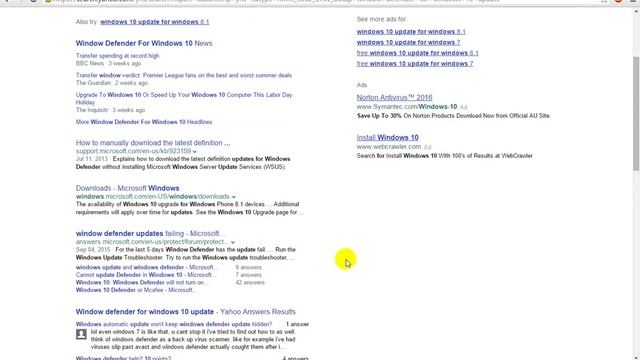Open Norton Antivirus 2016 ad

pyautogui.click(x=394, y=98)
